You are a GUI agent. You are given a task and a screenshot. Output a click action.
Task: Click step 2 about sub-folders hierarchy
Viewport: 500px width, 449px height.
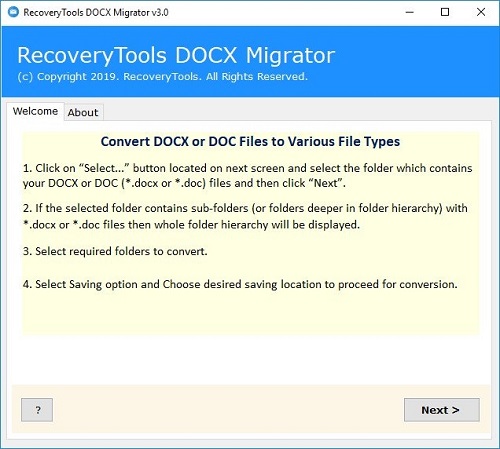(245, 216)
